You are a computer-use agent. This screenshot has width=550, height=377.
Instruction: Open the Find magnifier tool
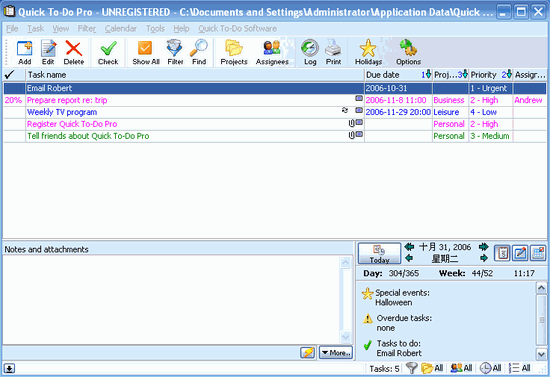pos(199,53)
